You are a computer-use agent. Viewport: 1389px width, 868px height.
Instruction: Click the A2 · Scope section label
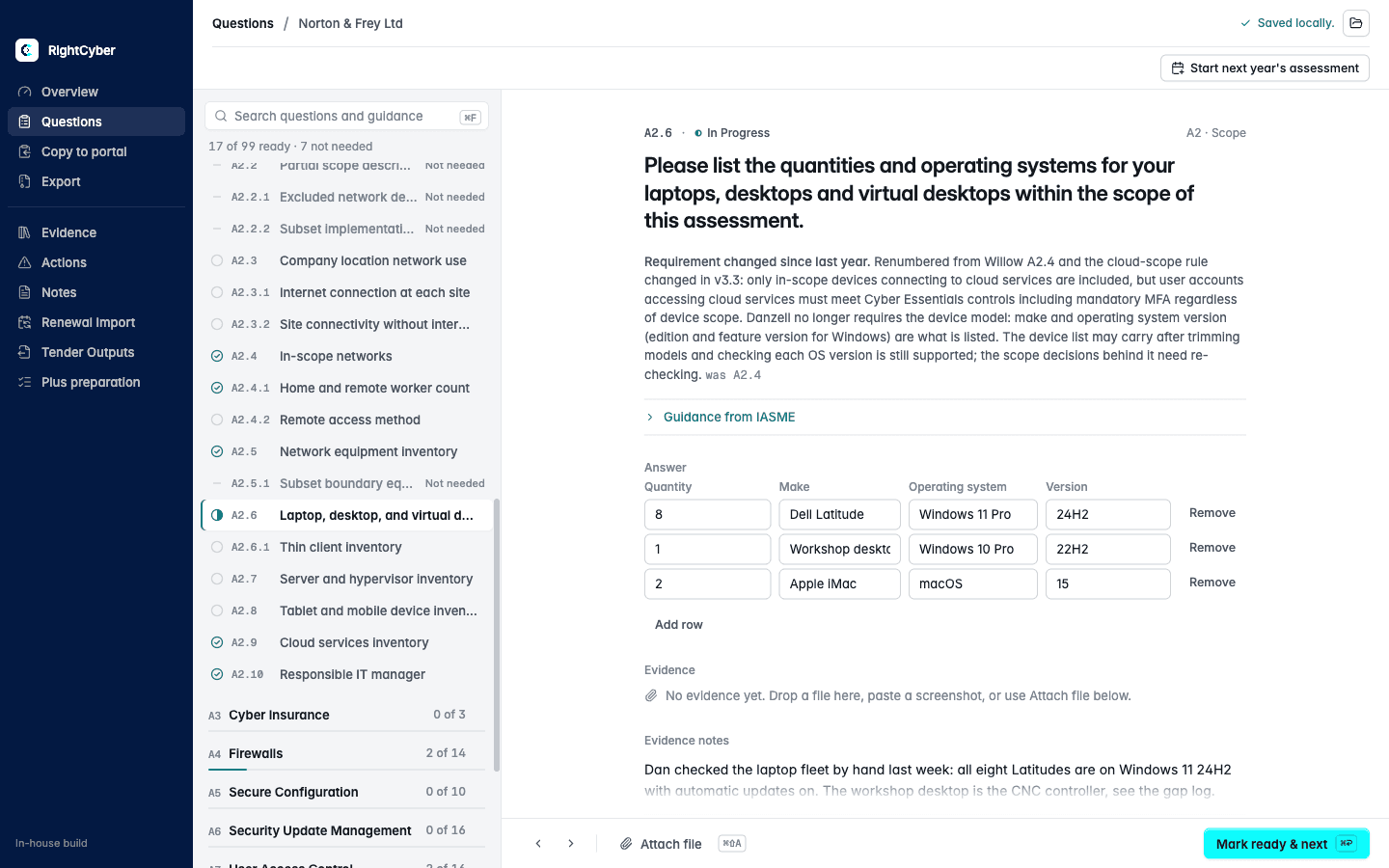pos(1216,133)
